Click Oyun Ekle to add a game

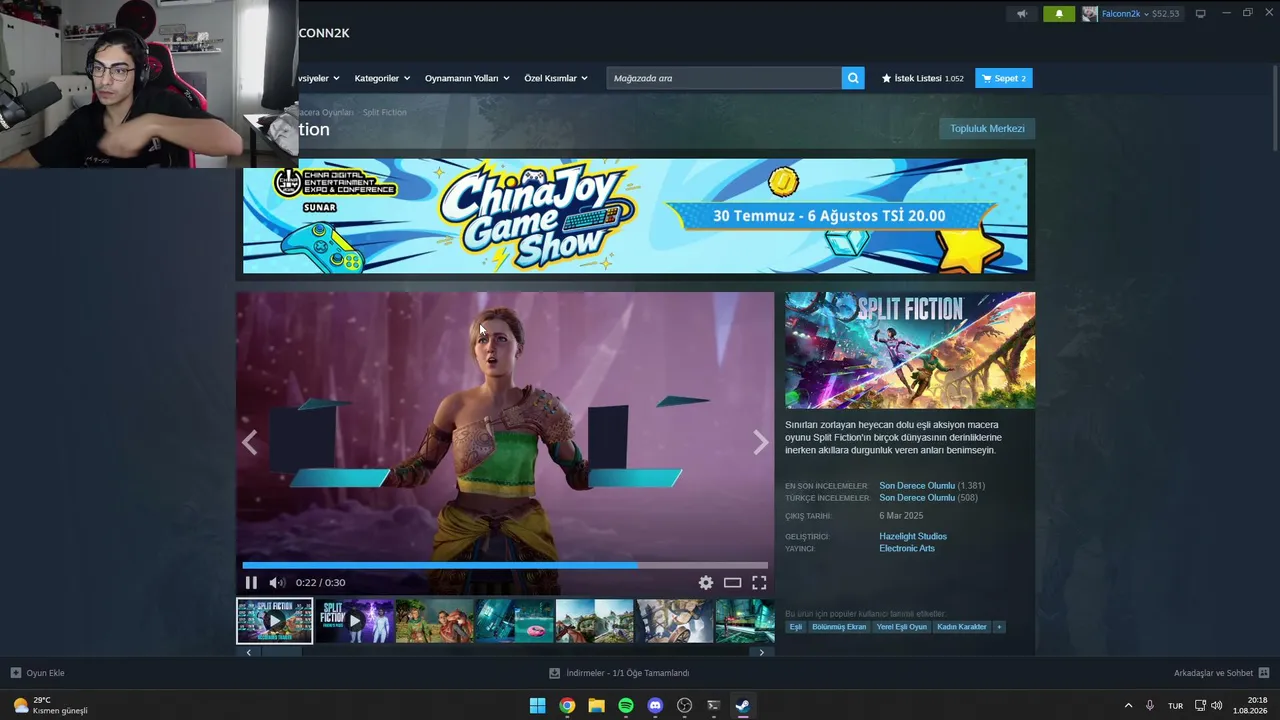click(x=38, y=673)
